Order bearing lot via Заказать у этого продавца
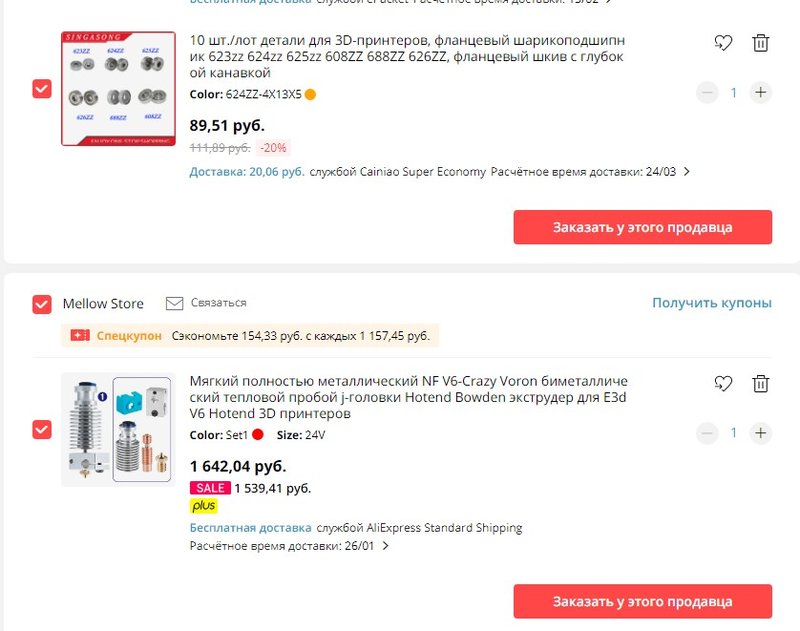This screenshot has height=631, width=800. (x=642, y=227)
